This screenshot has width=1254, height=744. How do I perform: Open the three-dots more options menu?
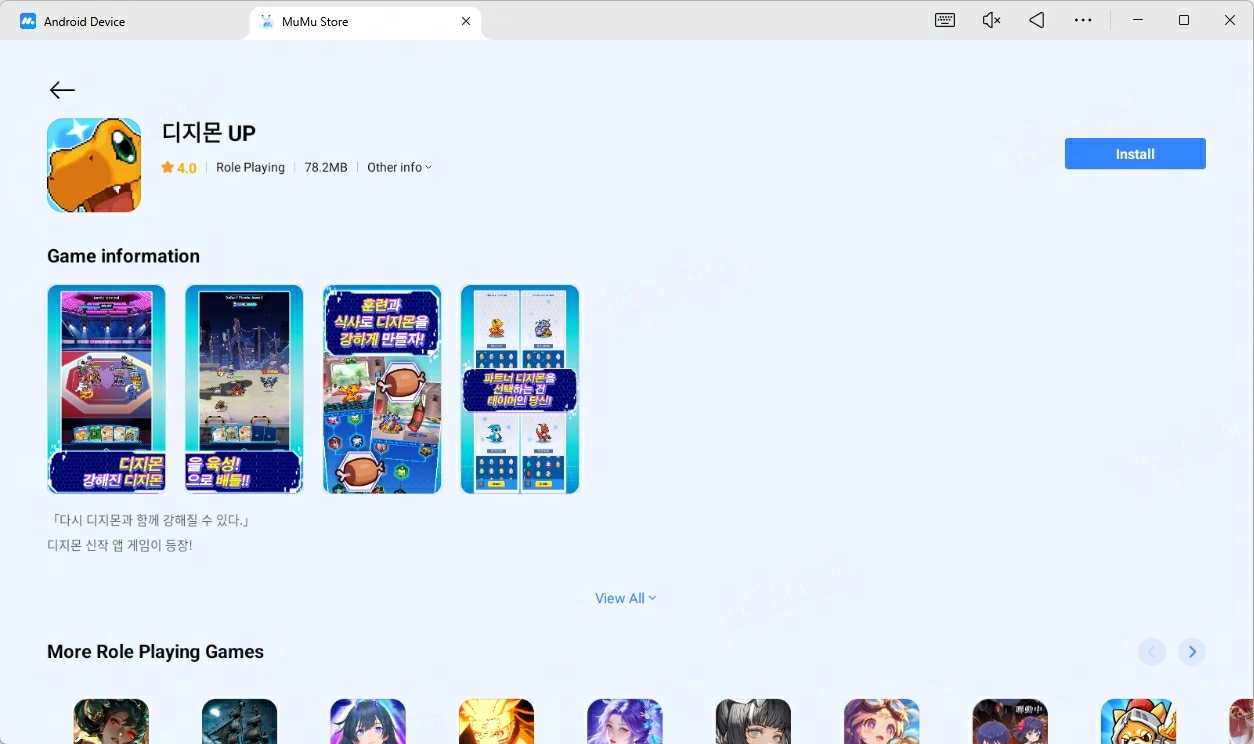click(1083, 20)
